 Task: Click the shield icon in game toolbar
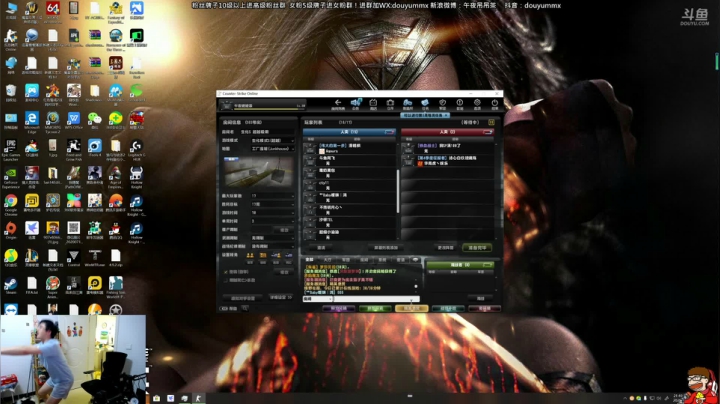pos(442,103)
